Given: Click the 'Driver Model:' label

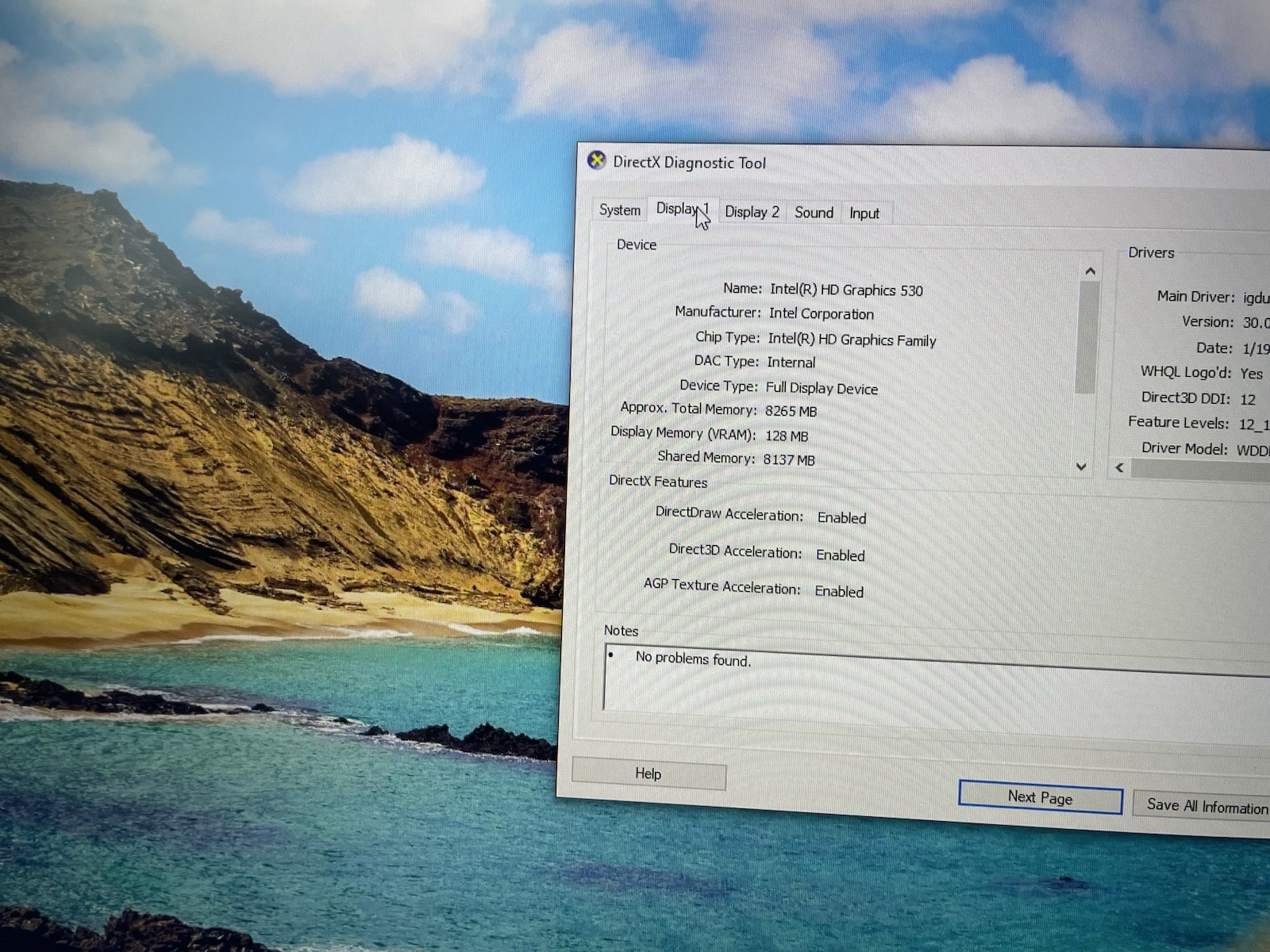Looking at the screenshot, I should (1184, 448).
